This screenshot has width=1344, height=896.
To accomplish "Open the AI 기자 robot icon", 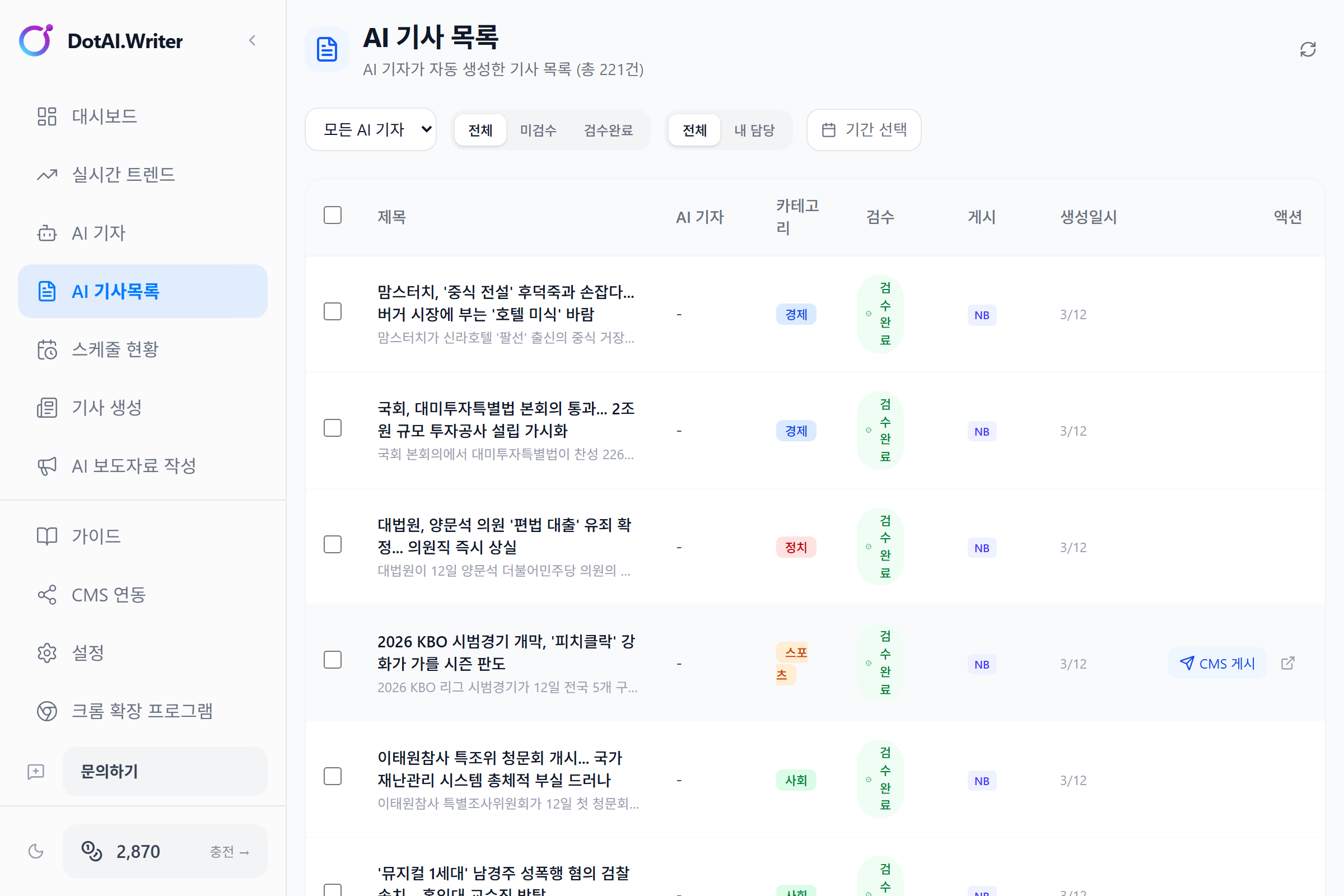I will coord(47,233).
